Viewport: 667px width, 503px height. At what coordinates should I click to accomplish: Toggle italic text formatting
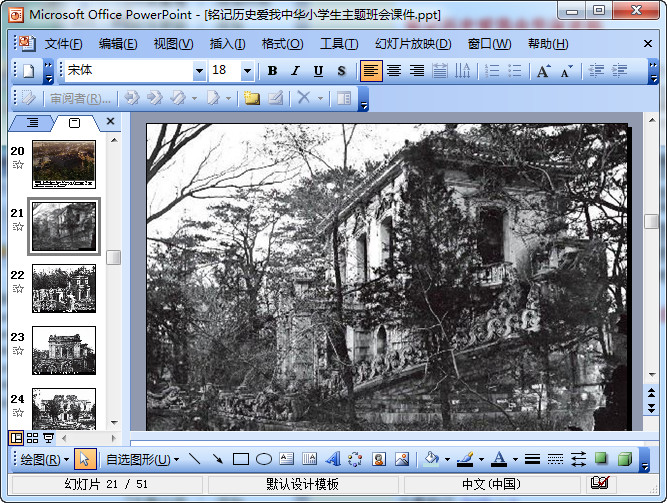(x=295, y=71)
